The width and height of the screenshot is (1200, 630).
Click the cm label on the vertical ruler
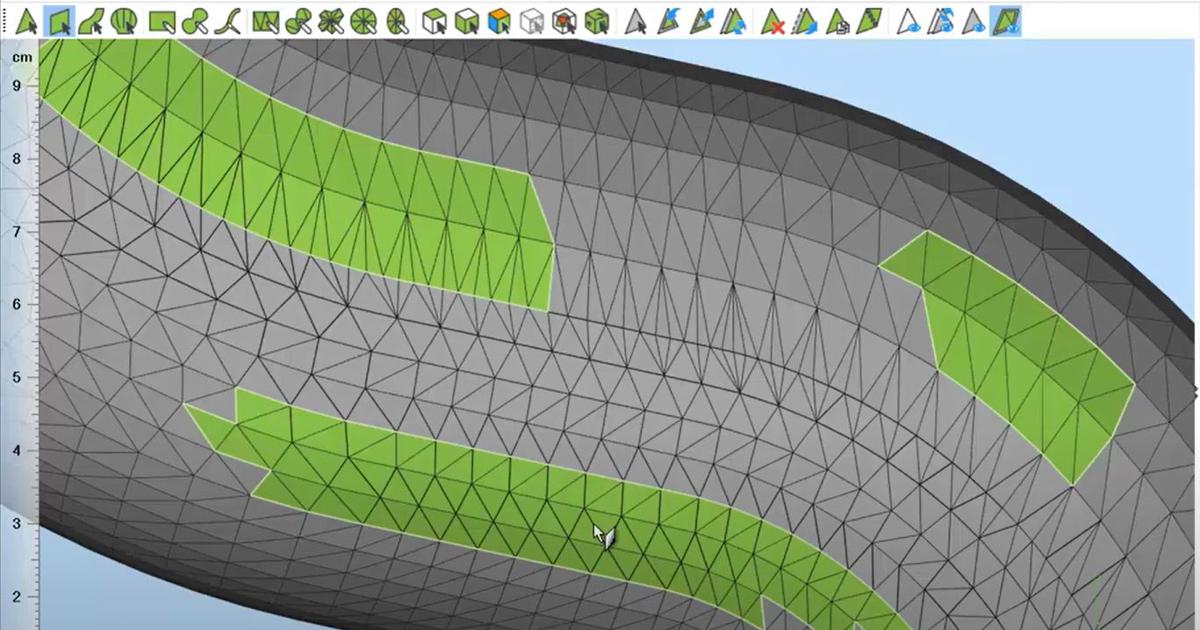[20, 57]
